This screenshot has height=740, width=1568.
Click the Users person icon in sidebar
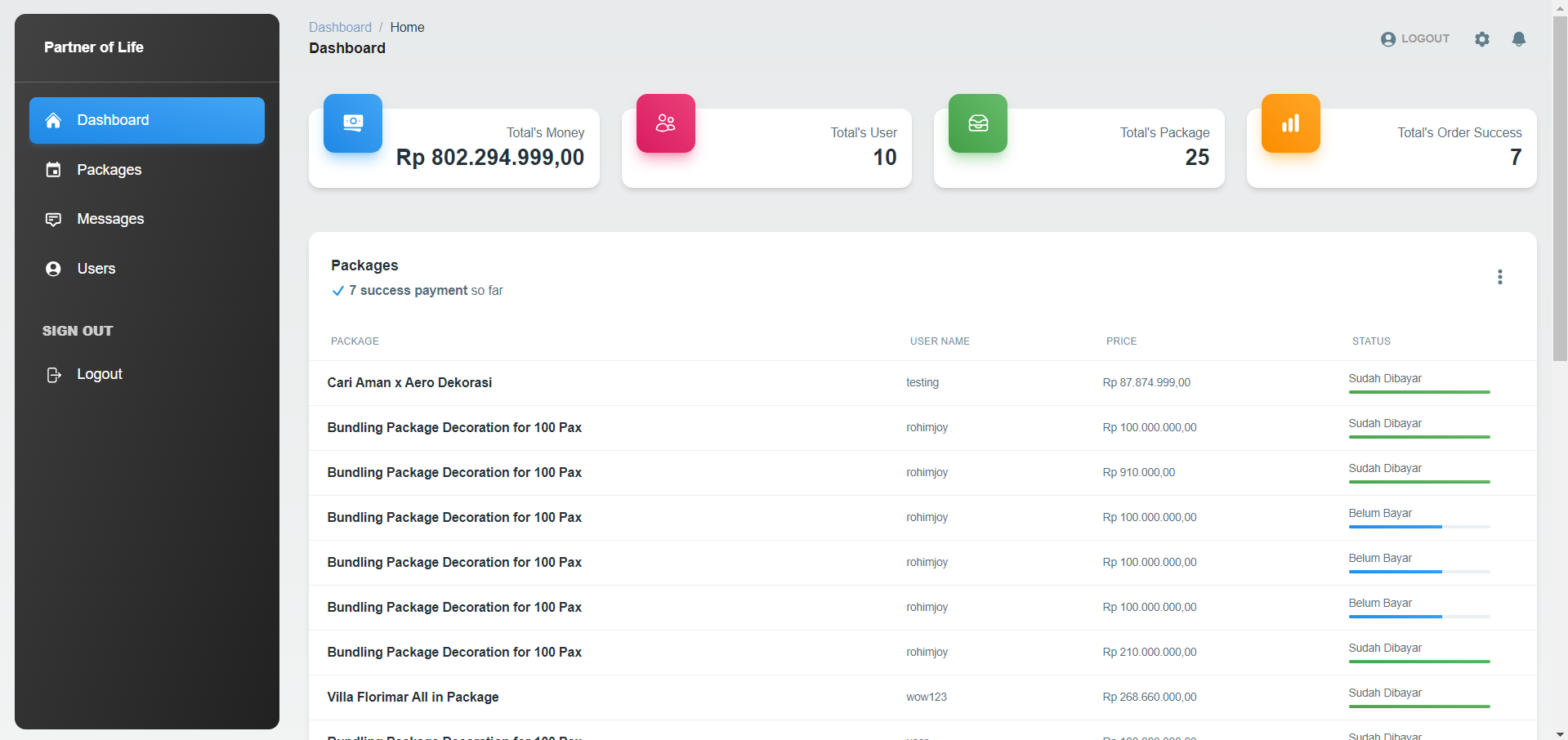[53, 269]
